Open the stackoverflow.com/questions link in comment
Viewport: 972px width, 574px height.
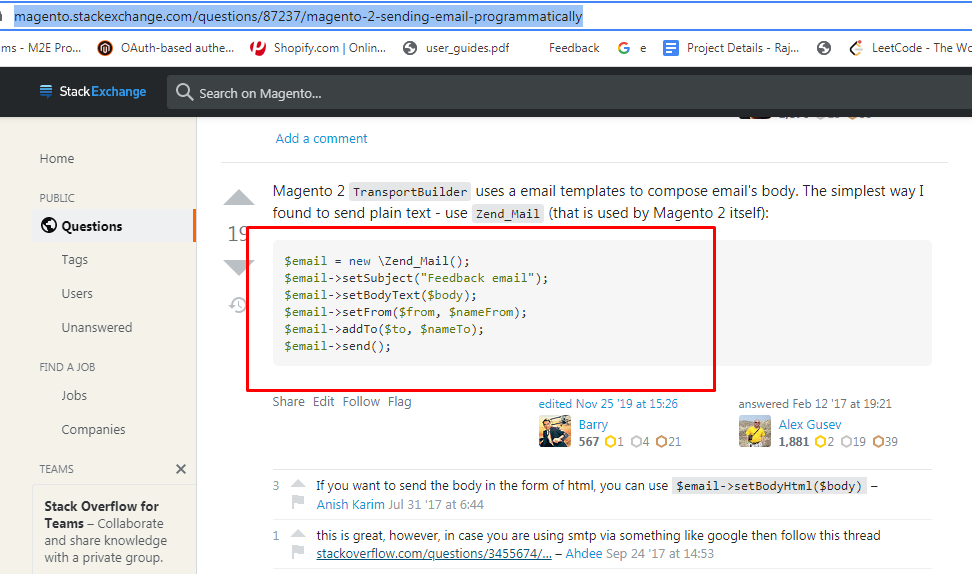[433, 554]
